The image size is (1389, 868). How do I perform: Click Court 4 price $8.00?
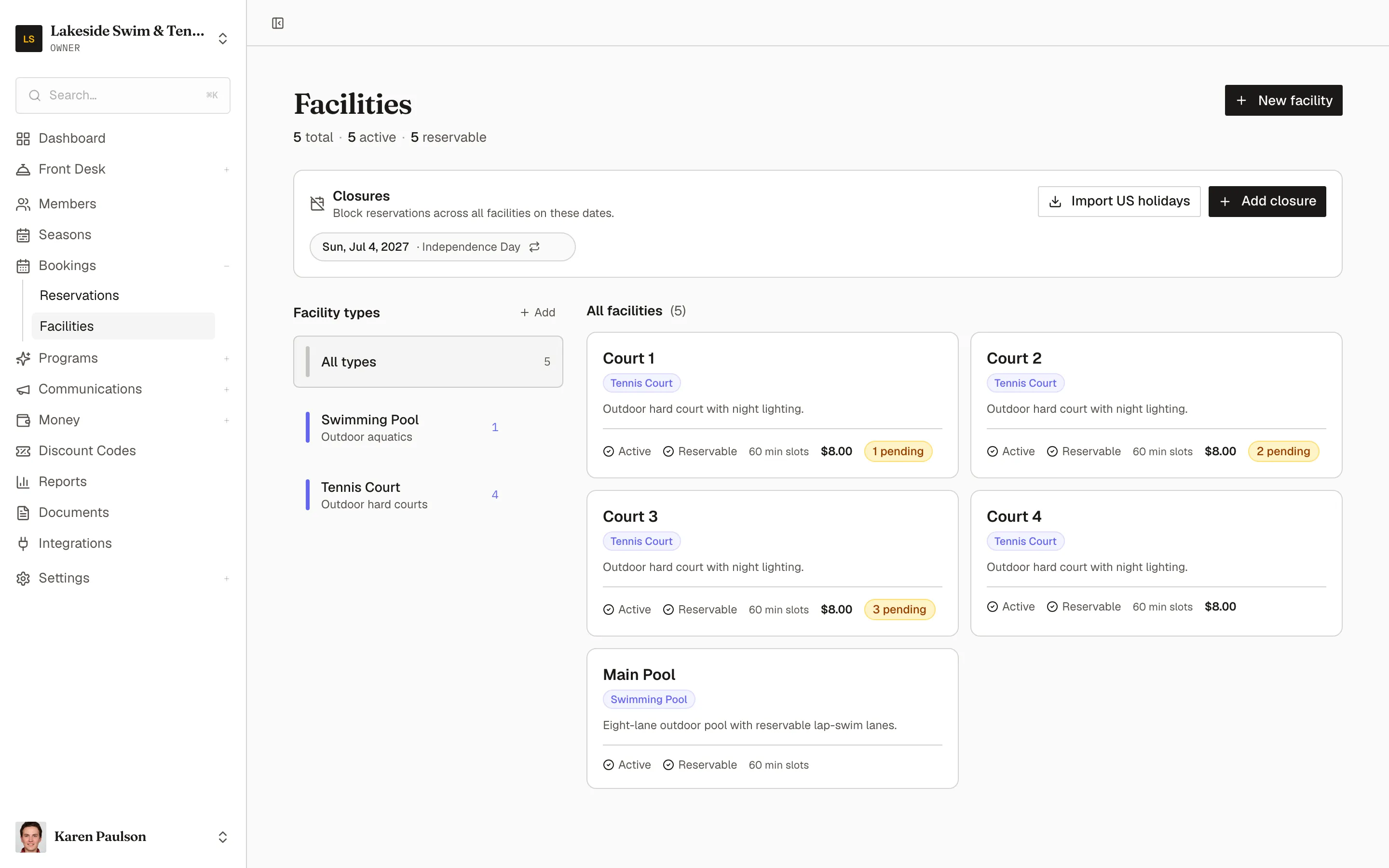(x=1220, y=607)
